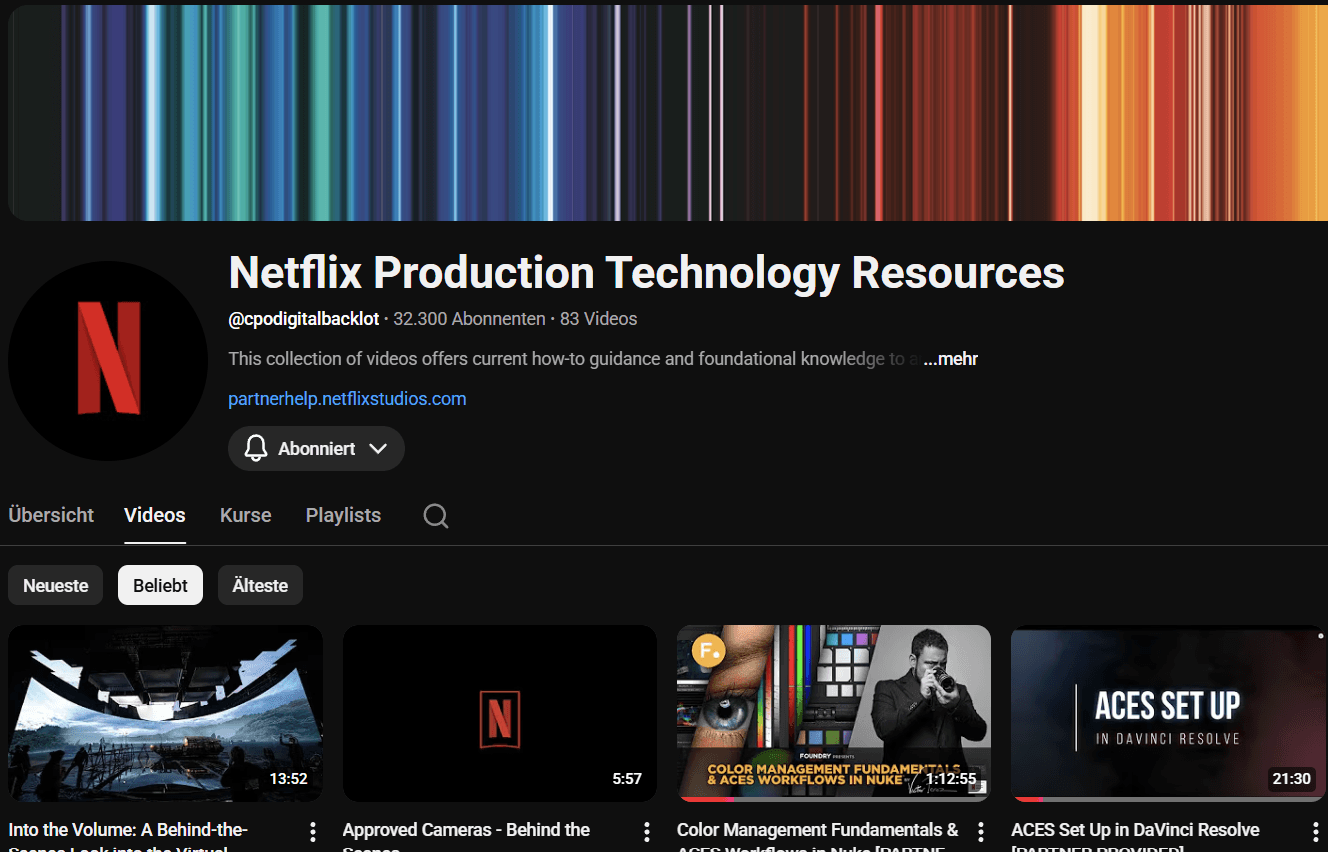Click the Netflix Production Technology Resources title
Screen dimensions: 1328x852
point(646,272)
